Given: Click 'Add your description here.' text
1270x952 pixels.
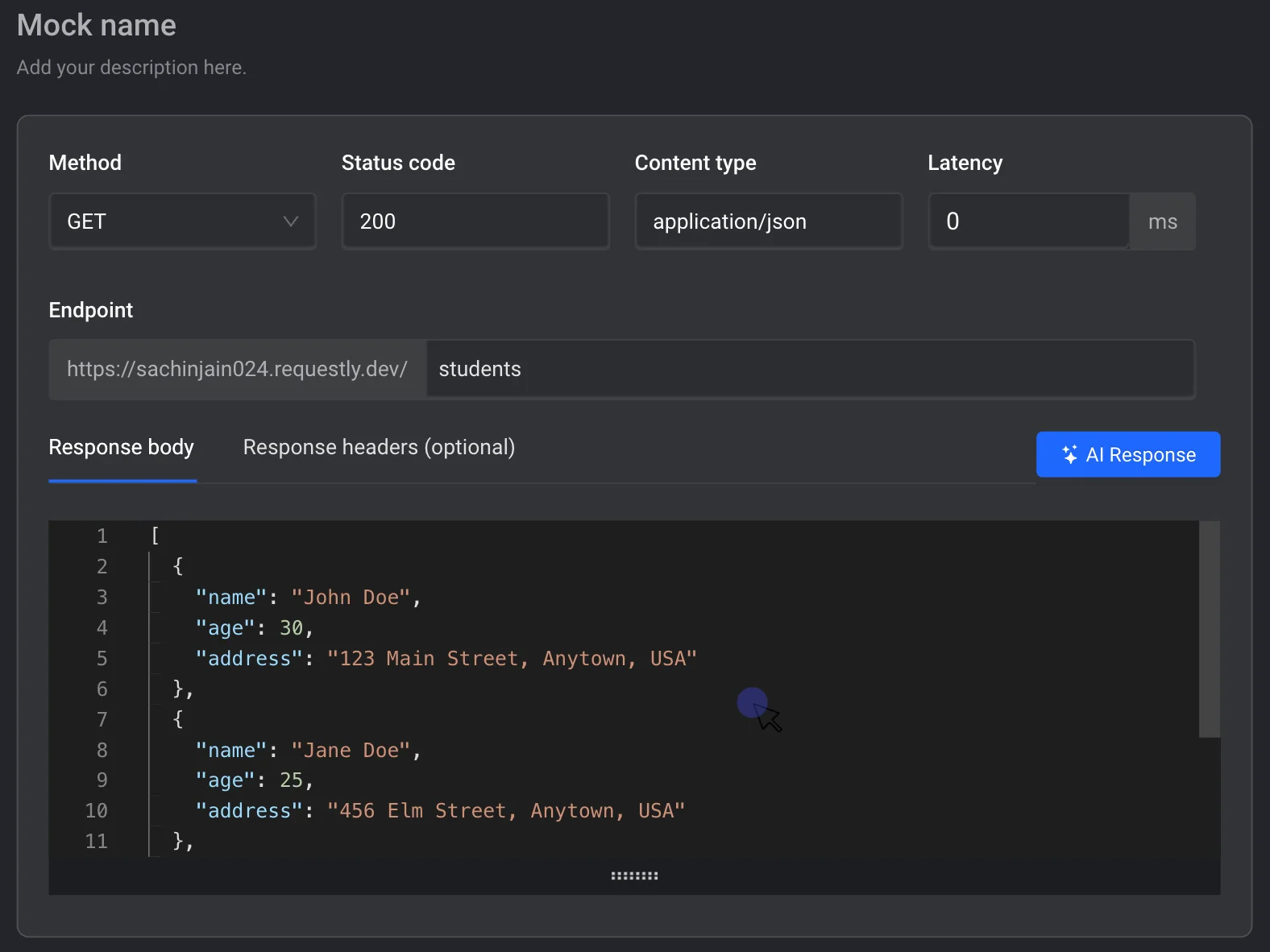Looking at the screenshot, I should (x=131, y=67).
